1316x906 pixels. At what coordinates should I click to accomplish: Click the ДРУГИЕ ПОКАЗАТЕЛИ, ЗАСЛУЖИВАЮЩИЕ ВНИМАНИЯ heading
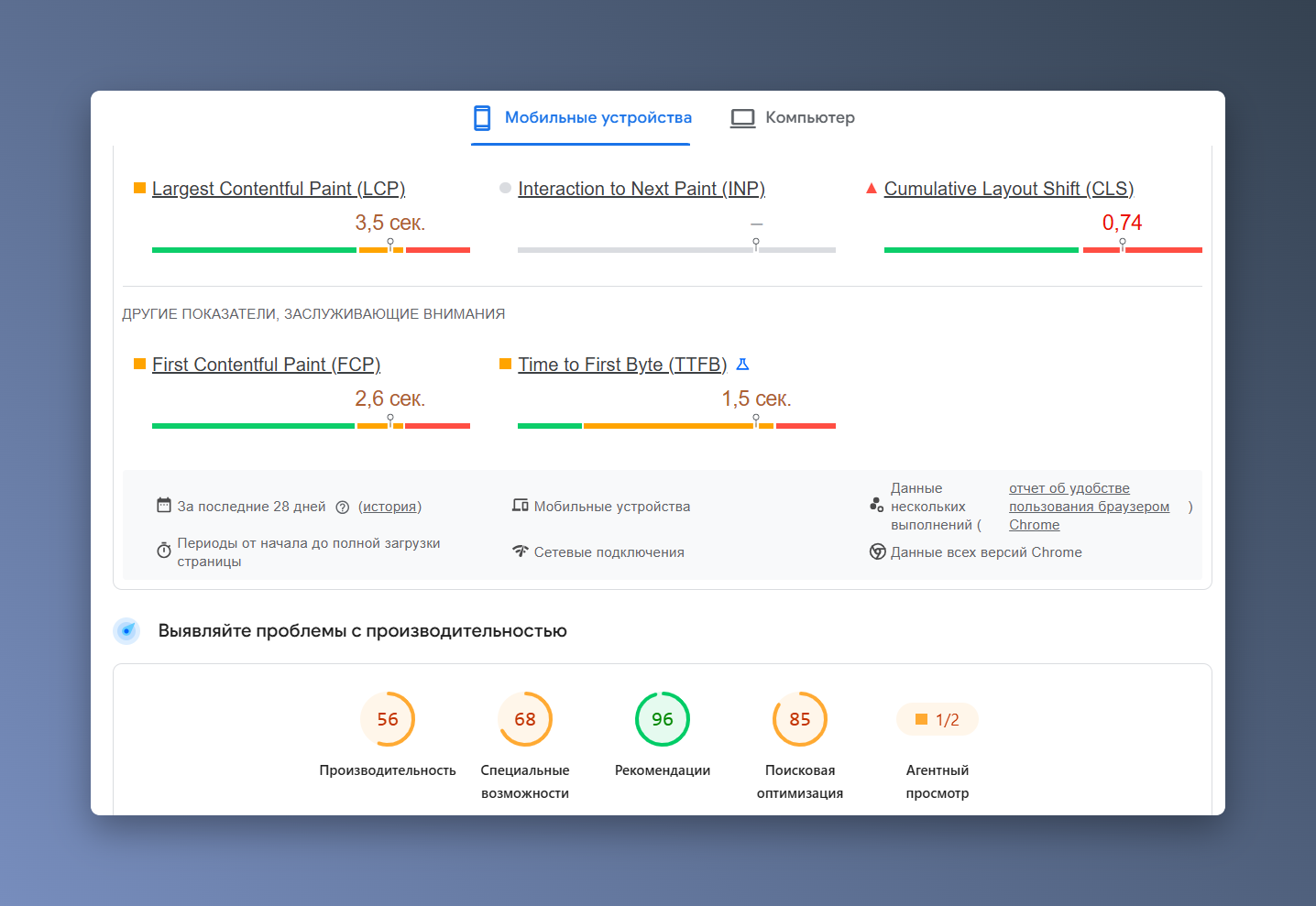pyautogui.click(x=313, y=314)
